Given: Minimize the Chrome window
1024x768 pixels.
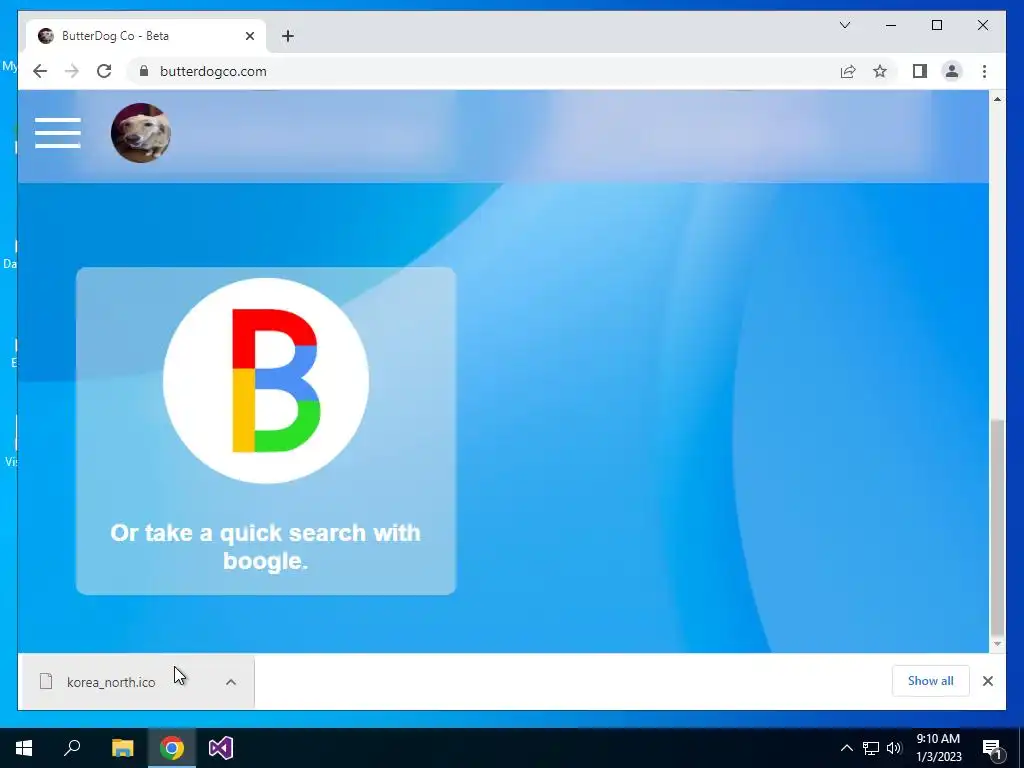Looking at the screenshot, I should point(891,25).
